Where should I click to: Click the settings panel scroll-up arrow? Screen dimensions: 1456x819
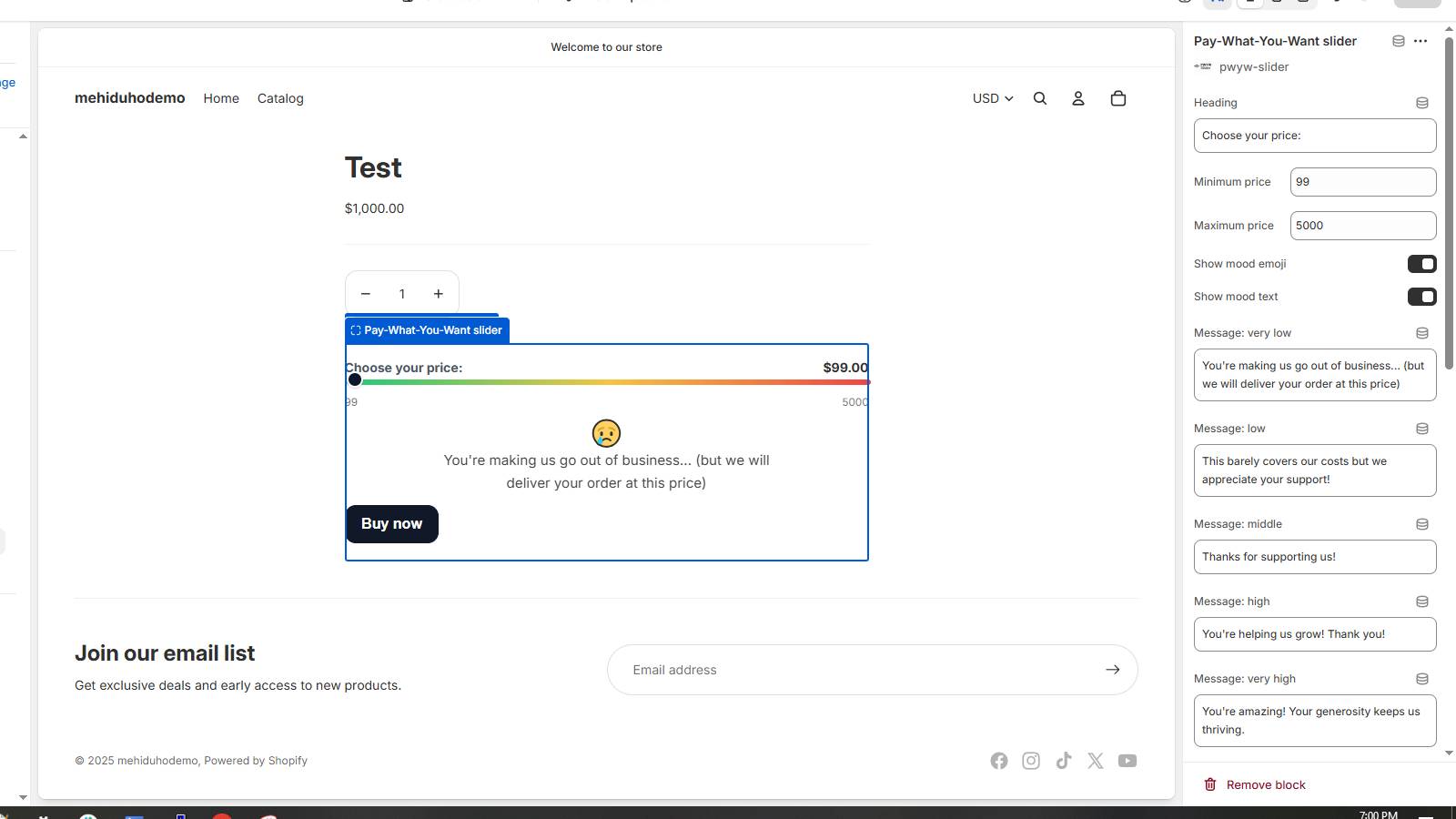click(x=1449, y=29)
